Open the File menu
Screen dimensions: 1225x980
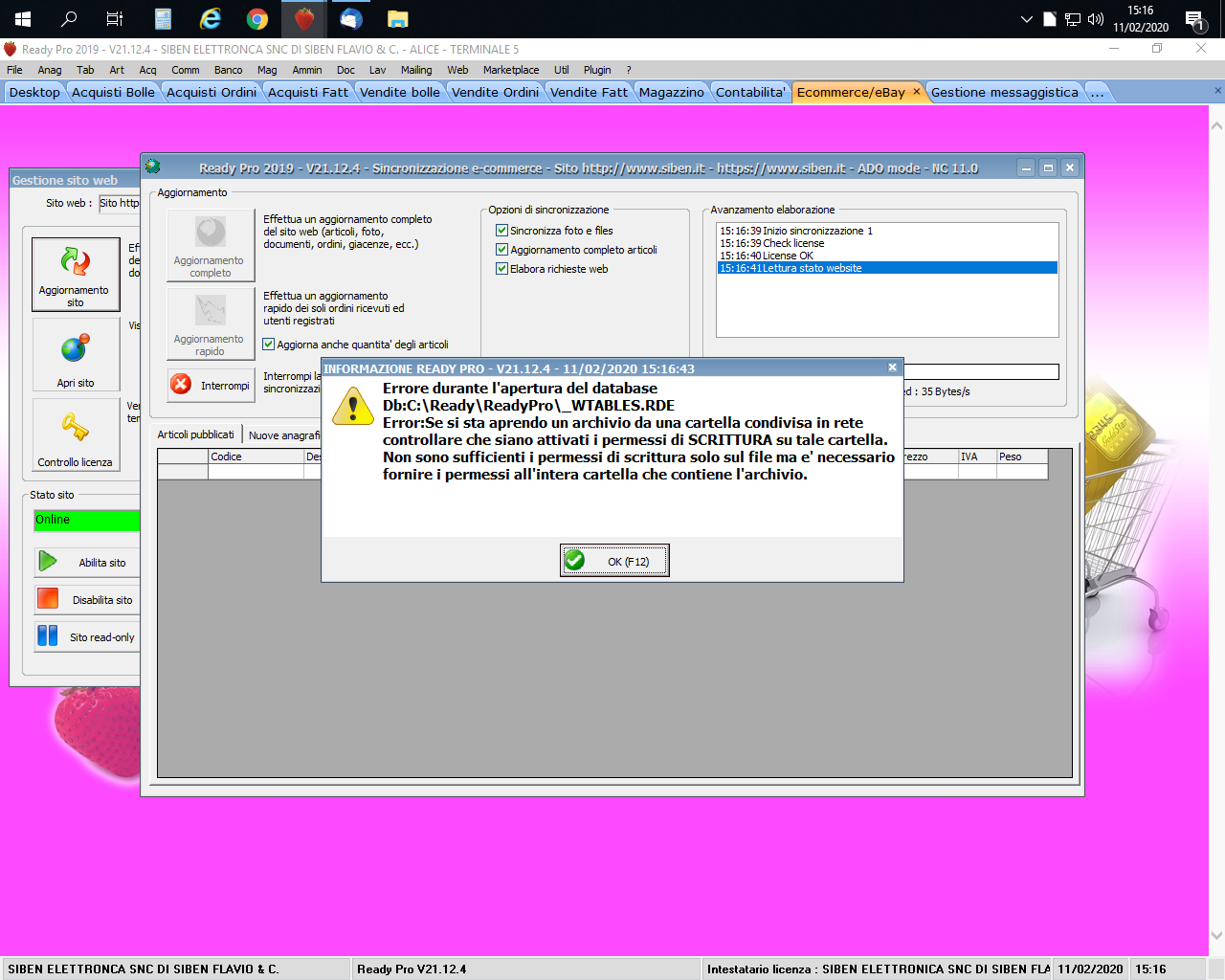[x=14, y=70]
